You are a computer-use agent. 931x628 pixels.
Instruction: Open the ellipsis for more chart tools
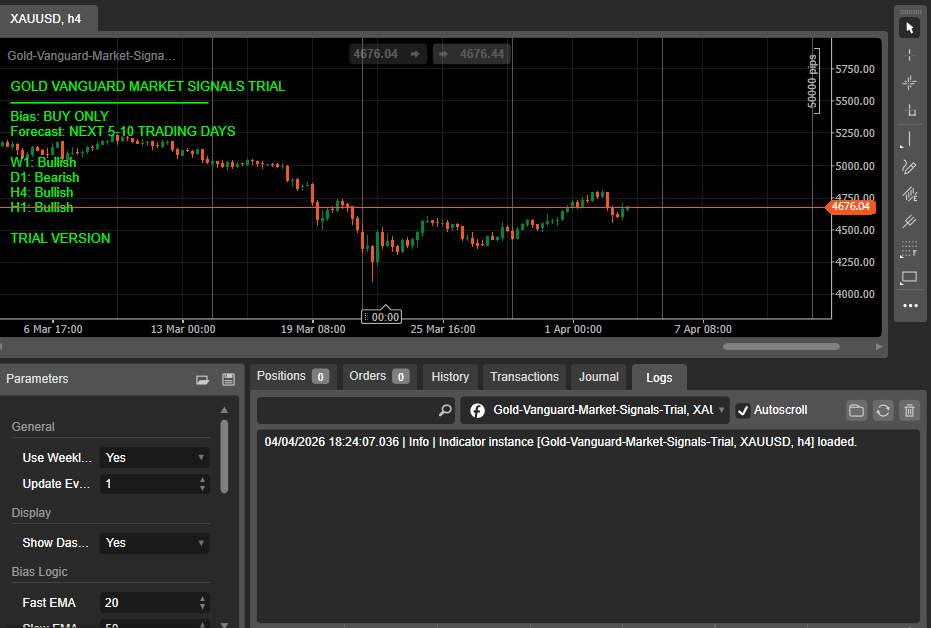[x=909, y=306]
